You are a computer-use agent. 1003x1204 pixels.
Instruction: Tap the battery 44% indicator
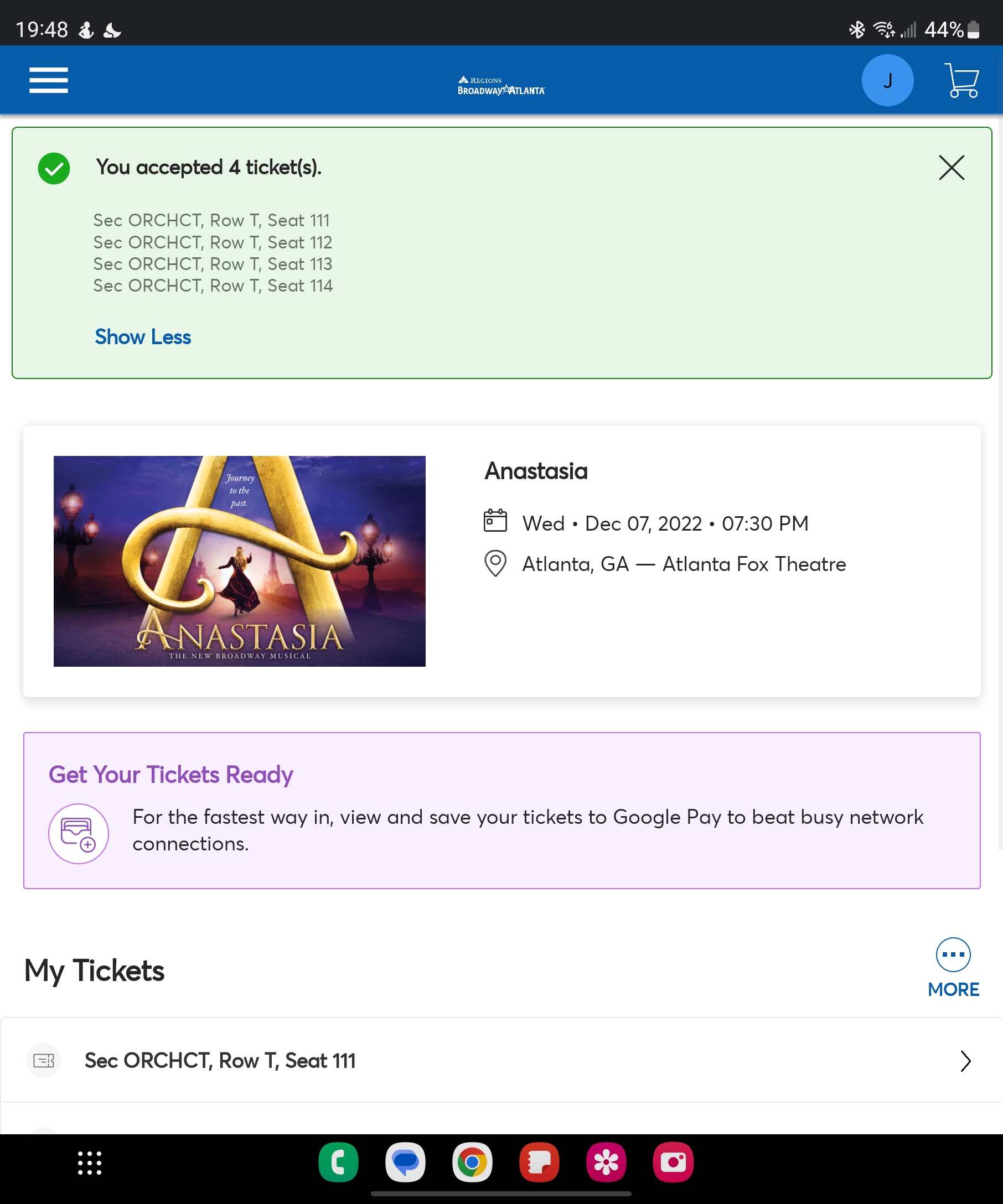[x=952, y=29]
